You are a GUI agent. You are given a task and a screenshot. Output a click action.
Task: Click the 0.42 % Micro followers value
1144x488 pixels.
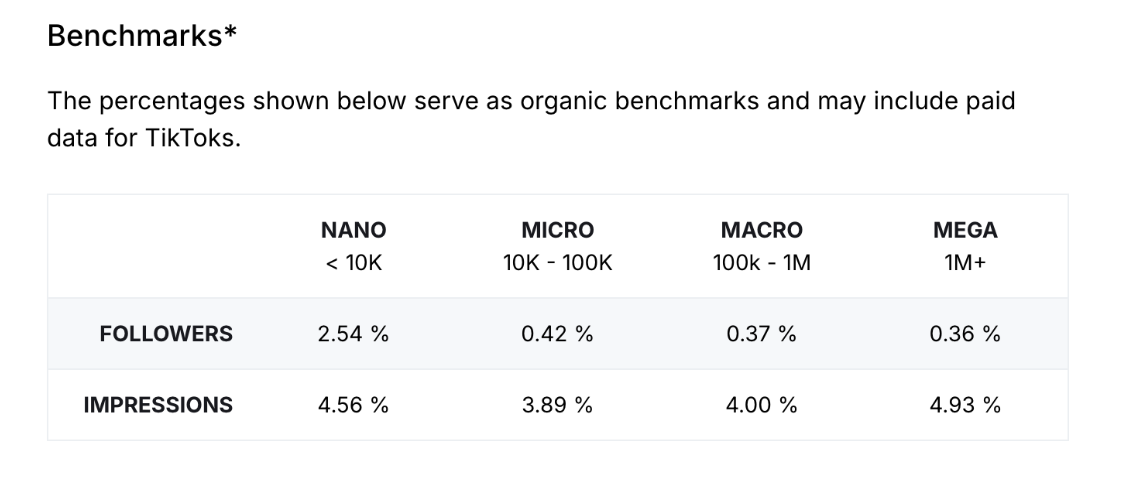point(557,334)
